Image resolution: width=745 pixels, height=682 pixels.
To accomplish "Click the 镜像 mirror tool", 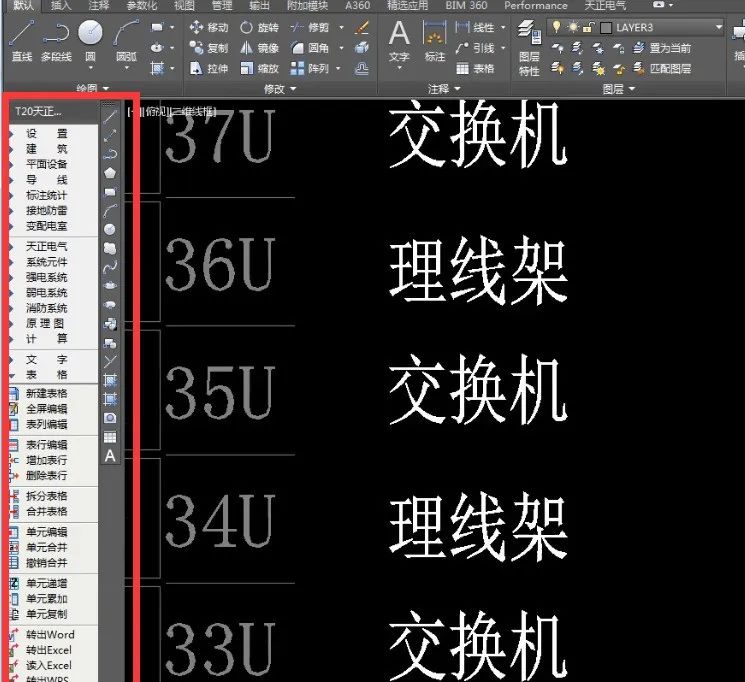I will coord(259,48).
